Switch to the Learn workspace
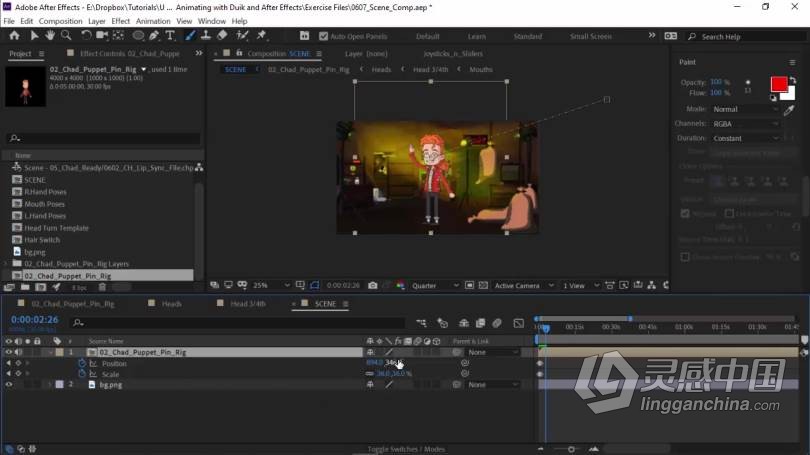The image size is (810, 455). (476, 36)
